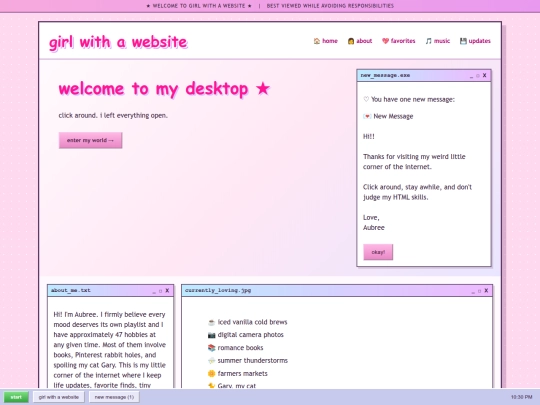The width and height of the screenshot is (540, 405).
Task: Select 'new message (1)' taskbar item
Action: point(114,397)
